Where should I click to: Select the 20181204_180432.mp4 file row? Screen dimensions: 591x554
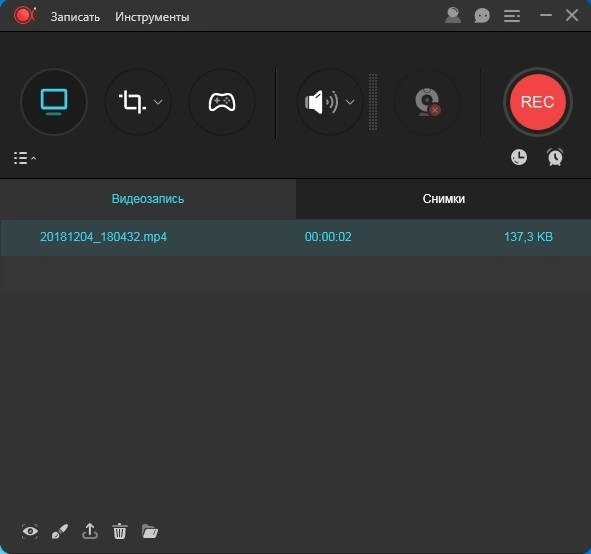click(x=296, y=237)
